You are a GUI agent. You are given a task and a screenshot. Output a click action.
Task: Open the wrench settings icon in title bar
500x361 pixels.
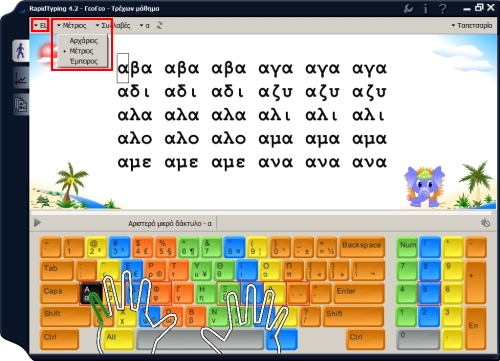click(x=408, y=9)
